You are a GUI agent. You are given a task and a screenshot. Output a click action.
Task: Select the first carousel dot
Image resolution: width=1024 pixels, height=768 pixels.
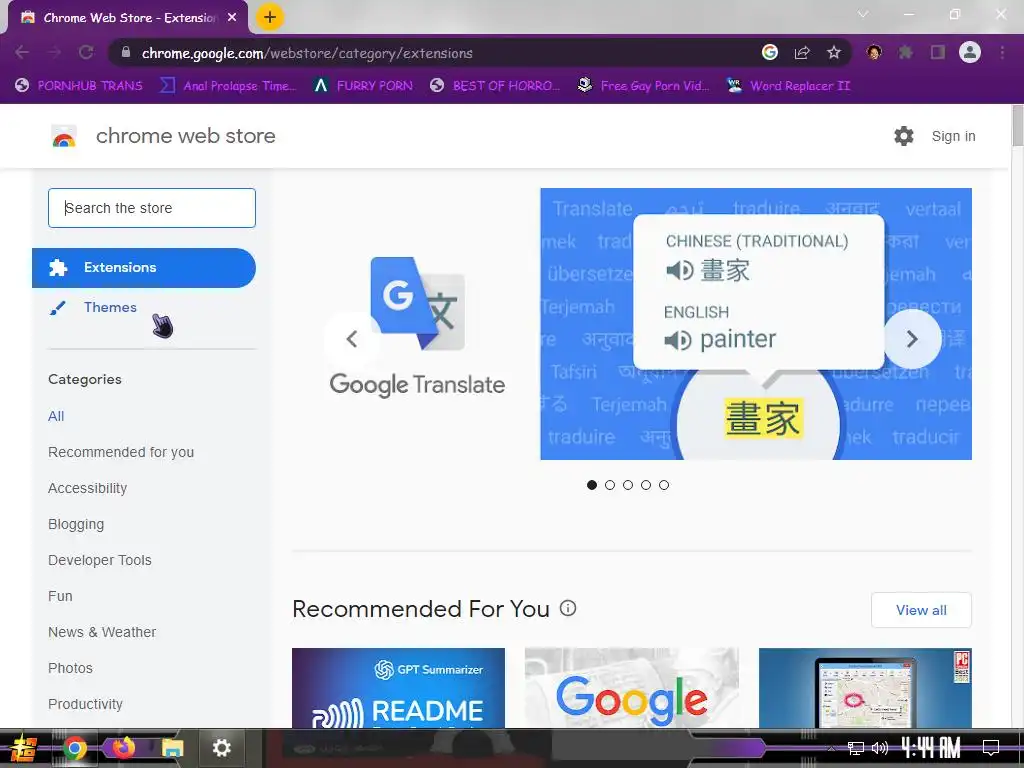(592, 485)
